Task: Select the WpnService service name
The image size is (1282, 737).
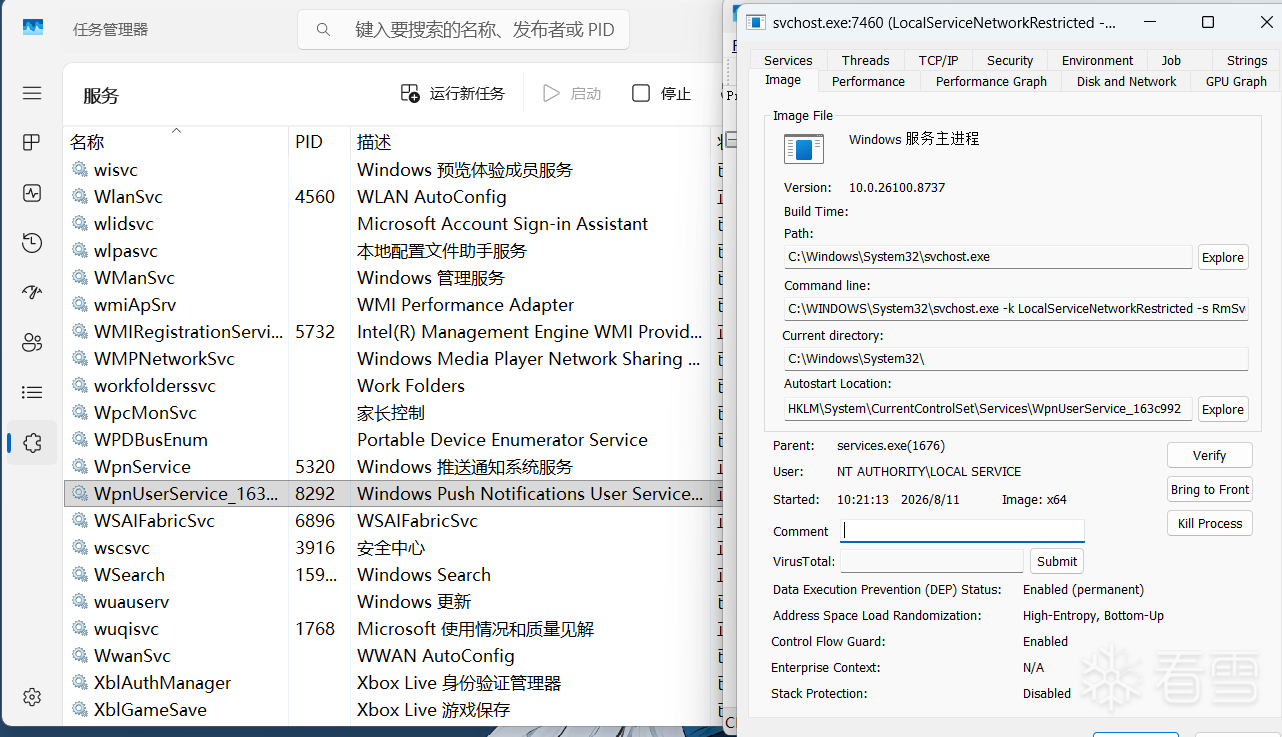Action: click(142, 467)
